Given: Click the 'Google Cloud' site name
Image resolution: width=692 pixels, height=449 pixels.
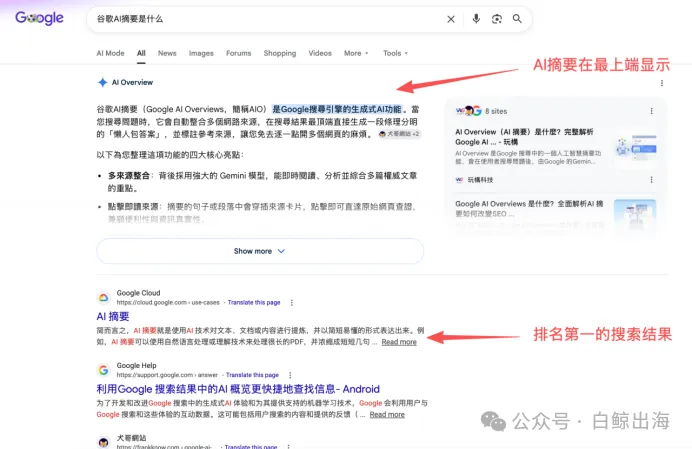Looking at the screenshot, I should [x=138, y=293].
